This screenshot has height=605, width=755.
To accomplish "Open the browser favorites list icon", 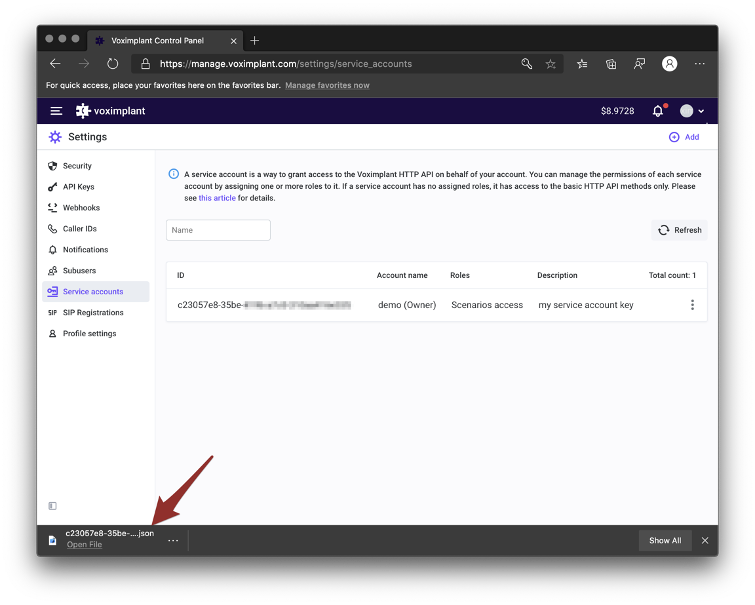I will 582,64.
